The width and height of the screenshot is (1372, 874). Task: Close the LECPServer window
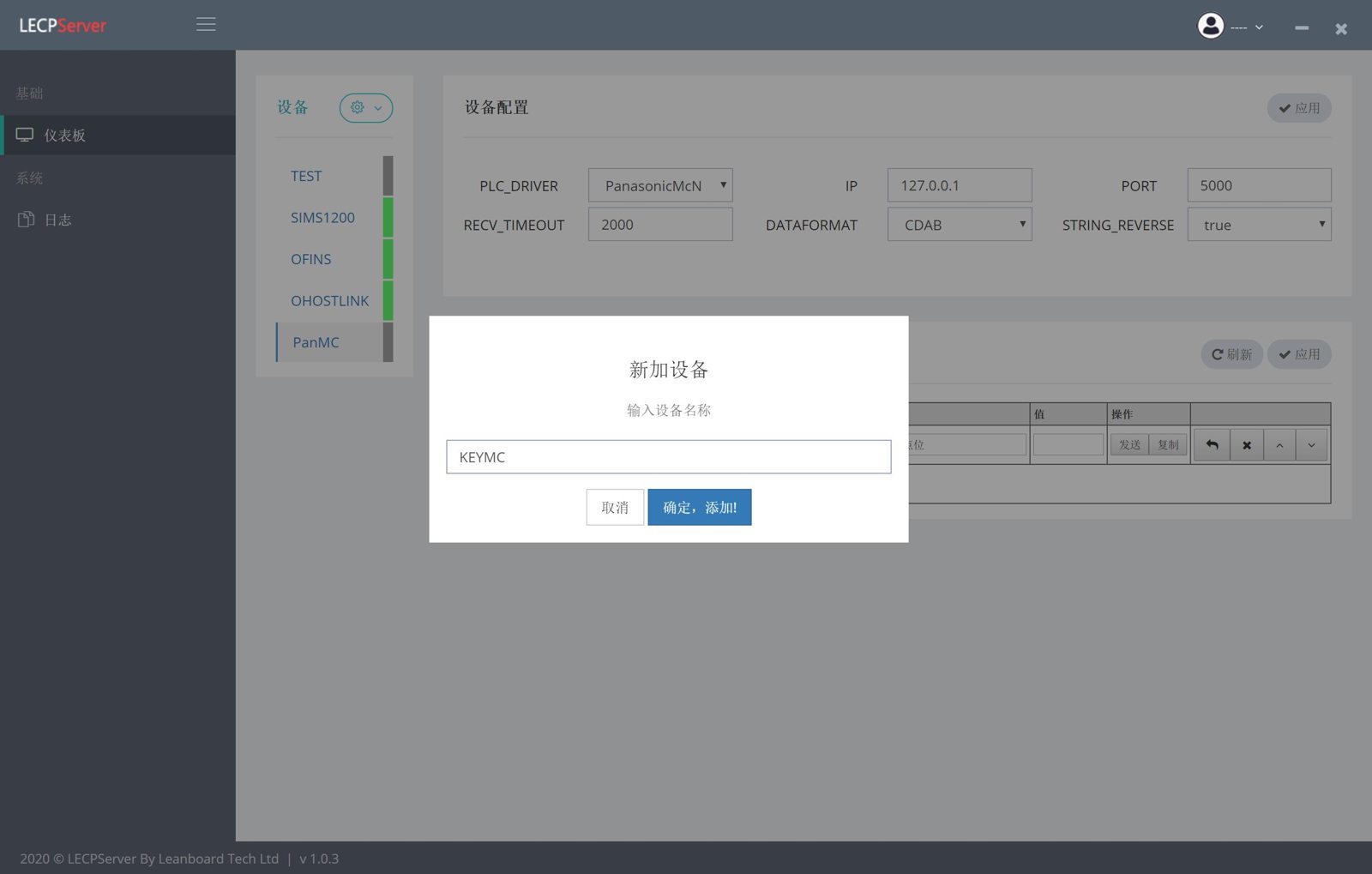1341,29
